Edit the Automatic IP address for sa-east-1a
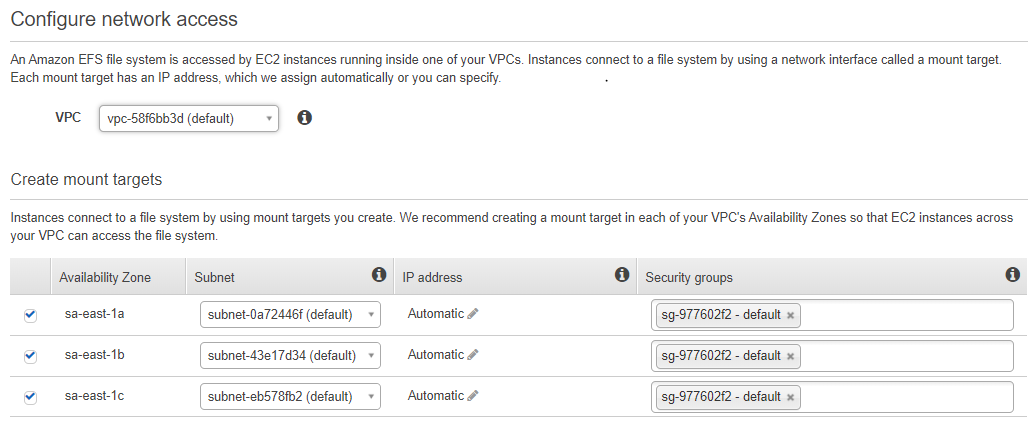This screenshot has width=1031, height=422. click(x=472, y=314)
